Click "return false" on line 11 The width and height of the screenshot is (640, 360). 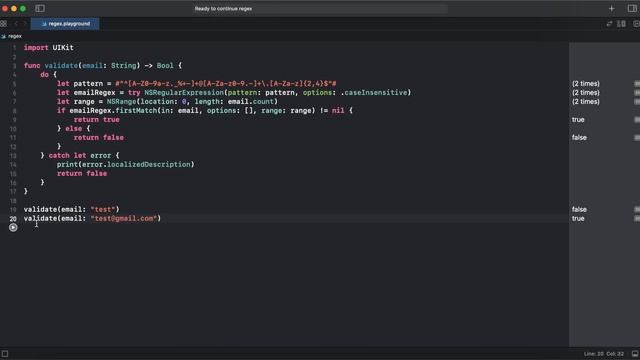point(99,138)
